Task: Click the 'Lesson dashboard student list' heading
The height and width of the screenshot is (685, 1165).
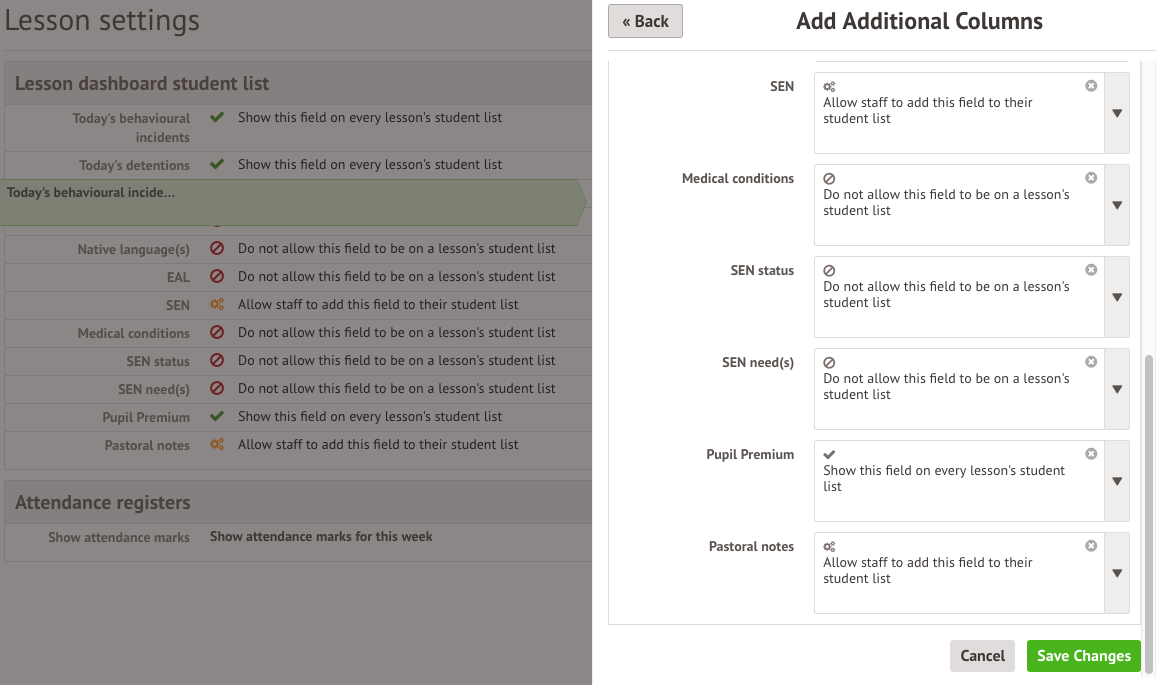Action: (x=142, y=83)
